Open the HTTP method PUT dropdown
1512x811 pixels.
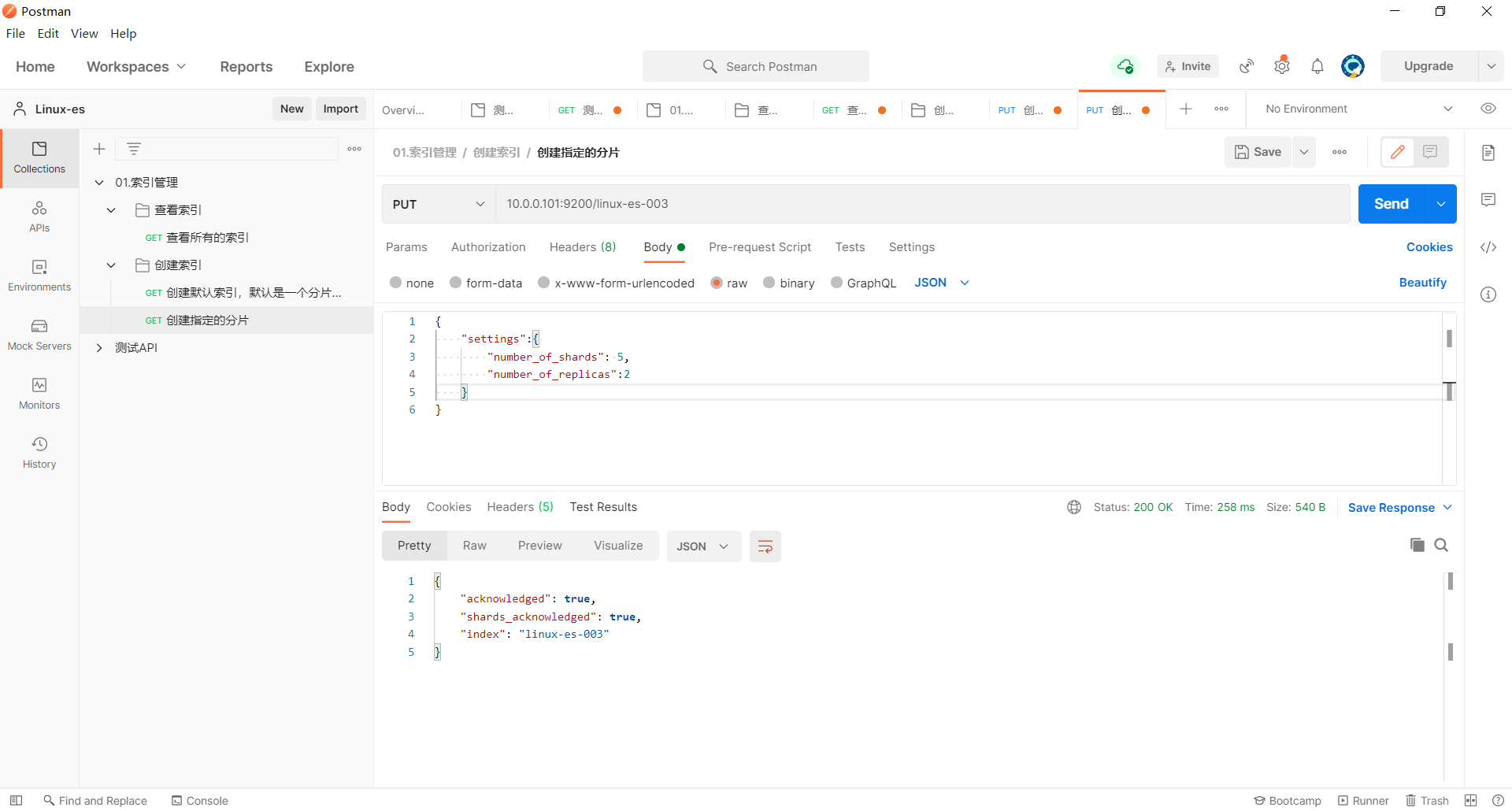tap(439, 204)
